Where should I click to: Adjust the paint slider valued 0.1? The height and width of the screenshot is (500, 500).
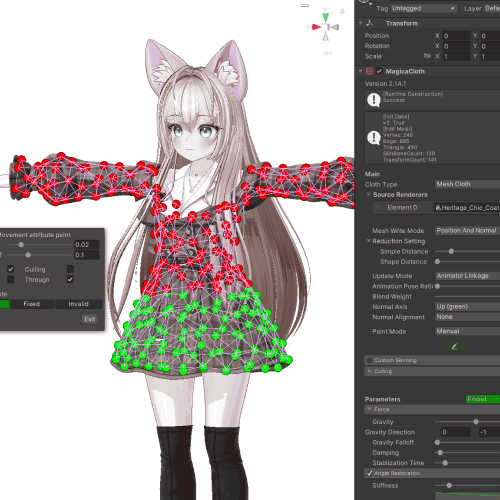click(39, 255)
